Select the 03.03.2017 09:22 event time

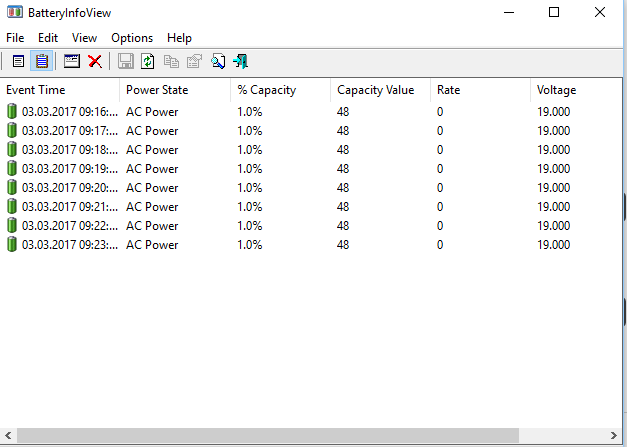coord(70,225)
